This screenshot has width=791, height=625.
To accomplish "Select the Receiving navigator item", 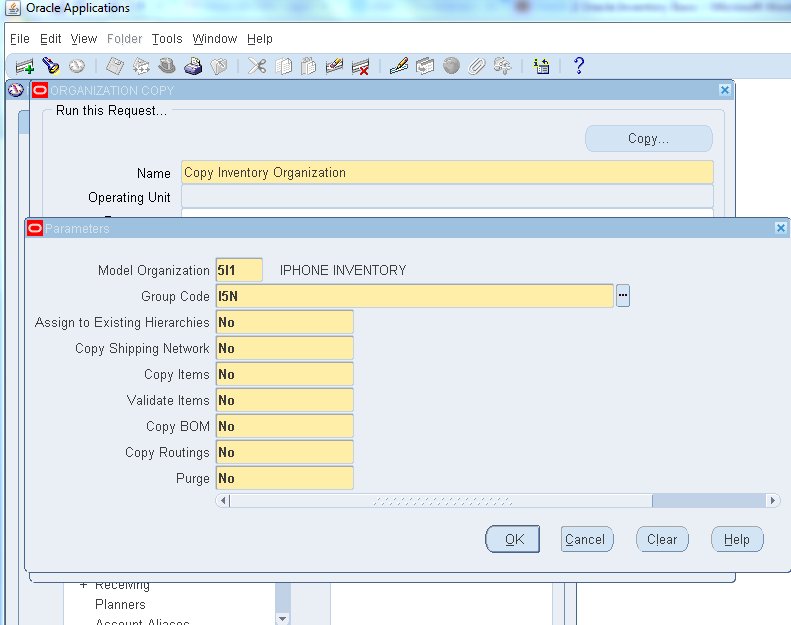I will tap(122, 586).
